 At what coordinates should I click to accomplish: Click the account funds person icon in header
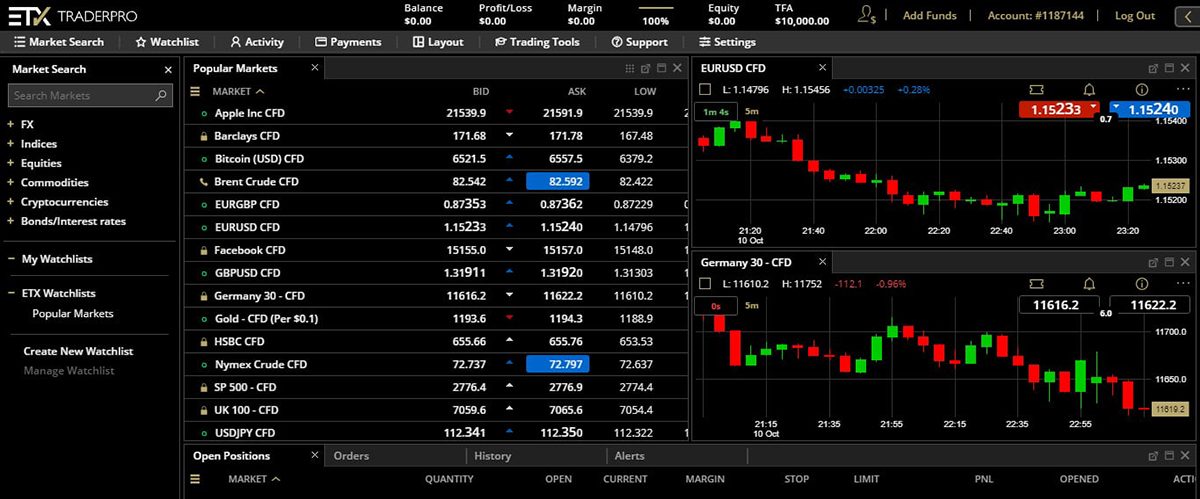coord(867,15)
